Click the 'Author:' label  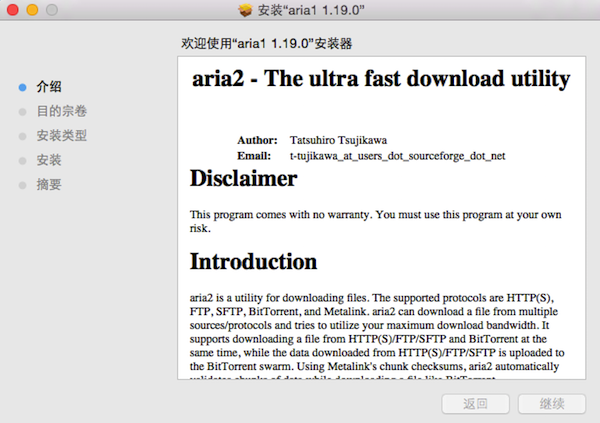click(x=257, y=140)
